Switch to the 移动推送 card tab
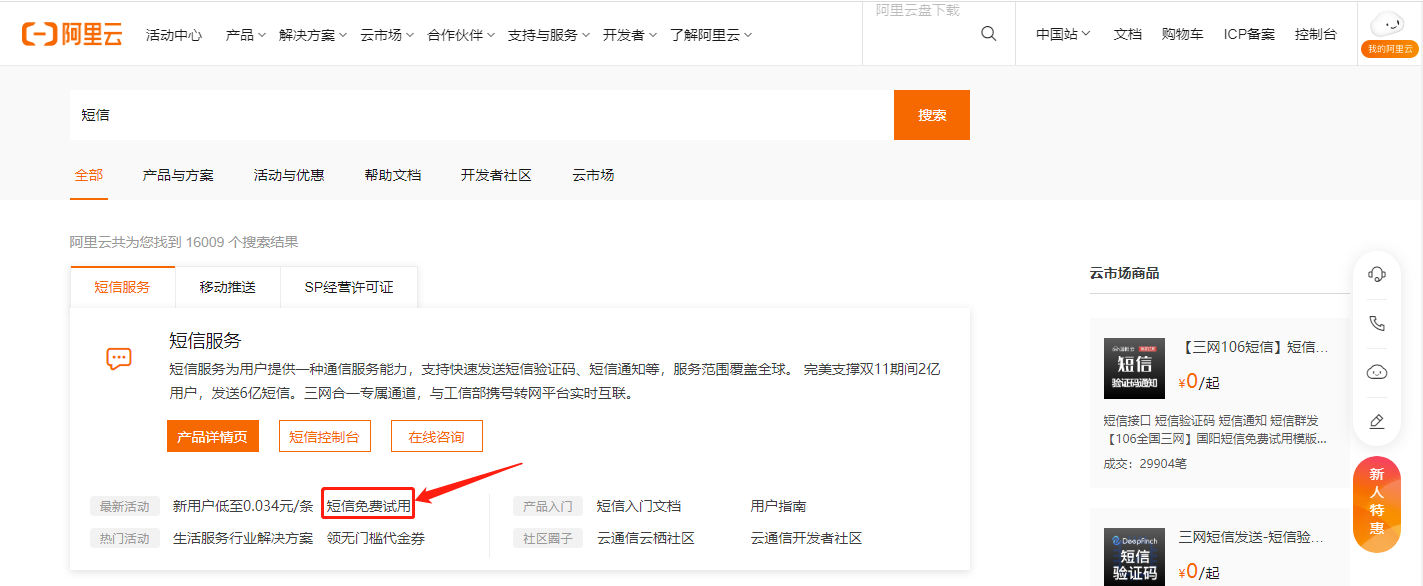 coord(228,287)
